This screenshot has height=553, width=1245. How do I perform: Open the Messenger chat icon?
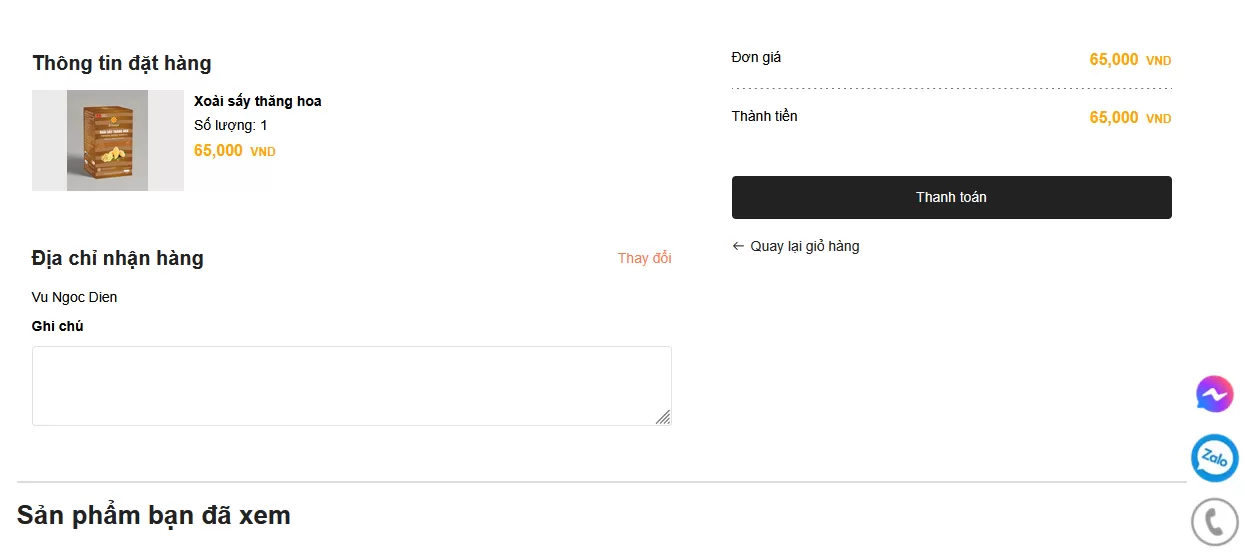click(1214, 394)
